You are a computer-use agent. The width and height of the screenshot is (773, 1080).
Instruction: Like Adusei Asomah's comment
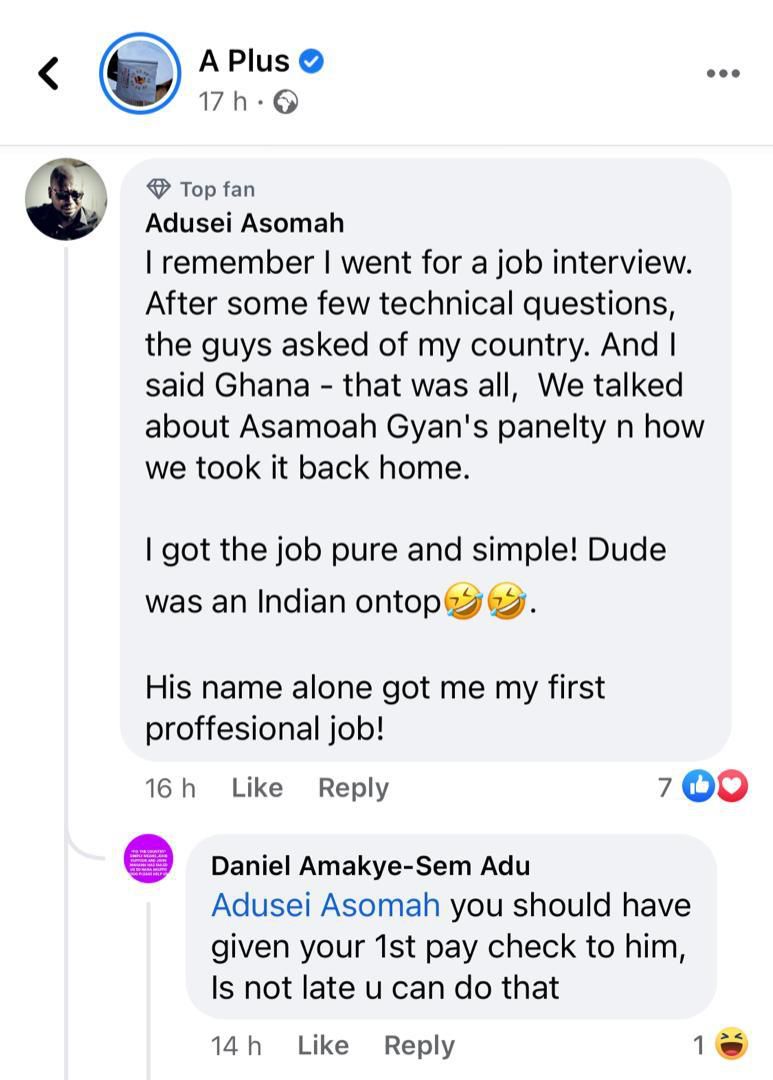256,787
